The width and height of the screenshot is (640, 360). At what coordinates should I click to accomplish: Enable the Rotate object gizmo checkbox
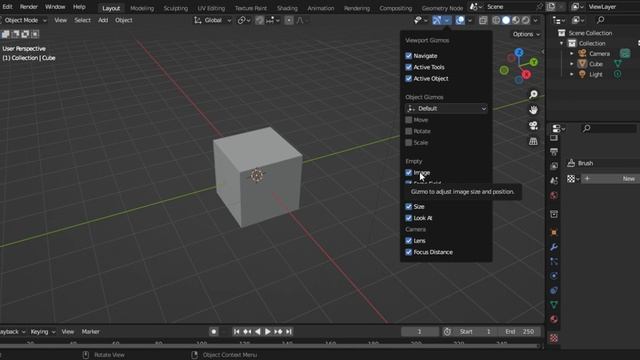[409, 131]
